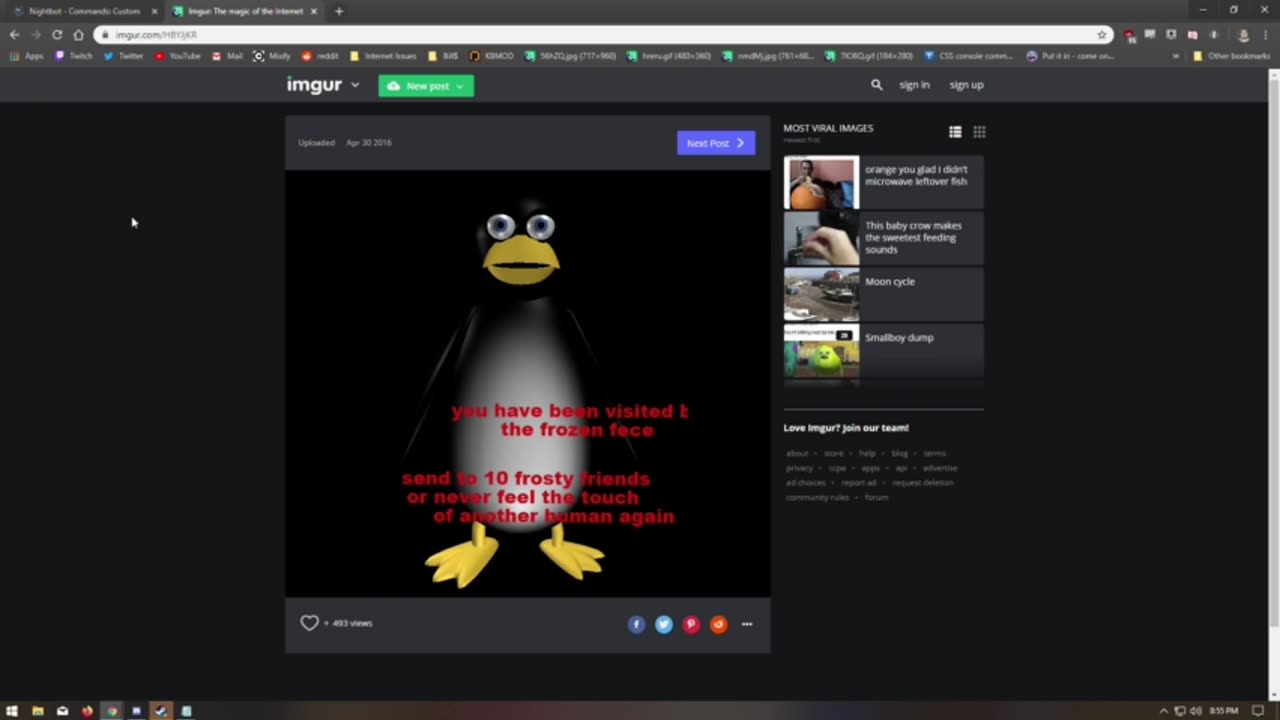This screenshot has width=1280, height=720.
Task: Open the store footer link
Action: pos(833,453)
